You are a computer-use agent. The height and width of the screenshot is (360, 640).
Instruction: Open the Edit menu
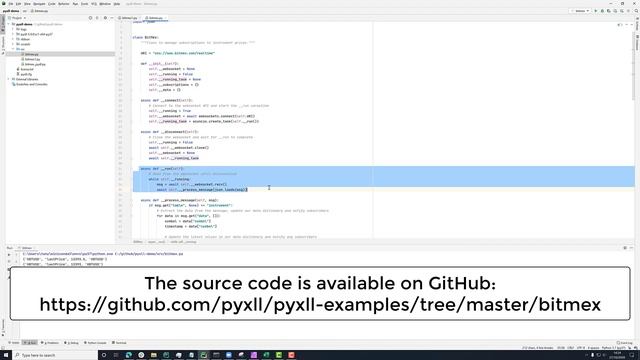click(x=18, y=4)
